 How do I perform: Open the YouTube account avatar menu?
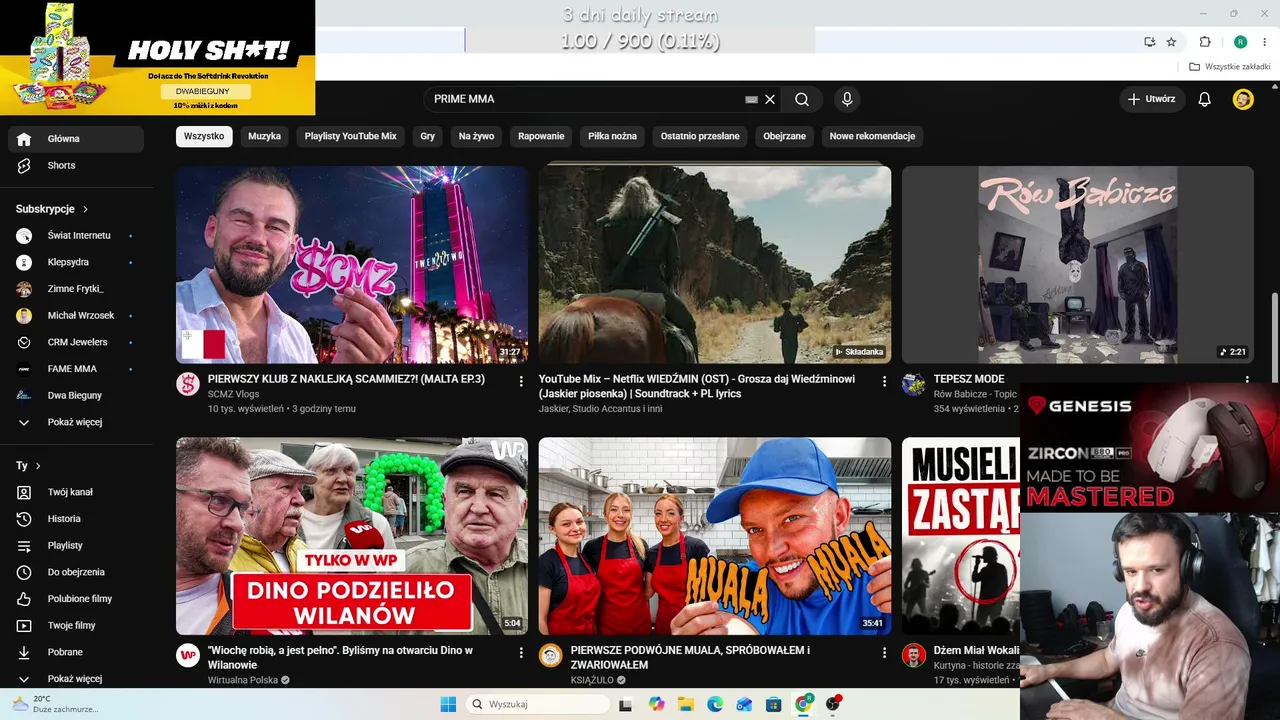tap(1243, 99)
